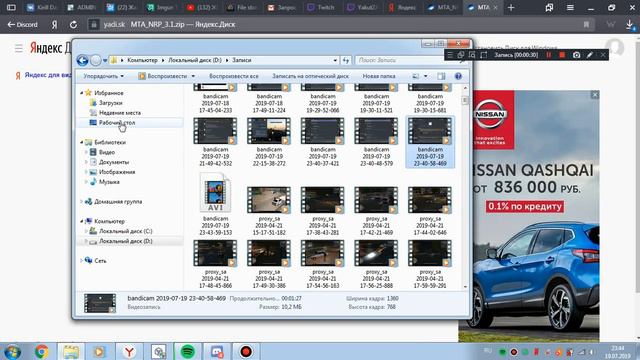Close the Nissan Qashqai advertisement
Screen dimensions: 640x360
pyautogui.click(x=595, y=95)
